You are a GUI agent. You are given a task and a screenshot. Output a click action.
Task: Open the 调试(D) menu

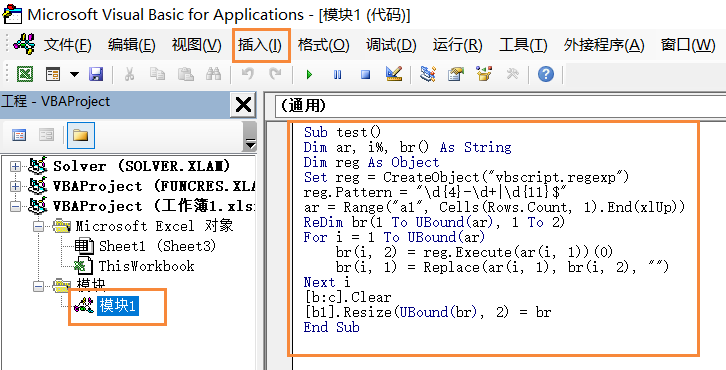391,45
